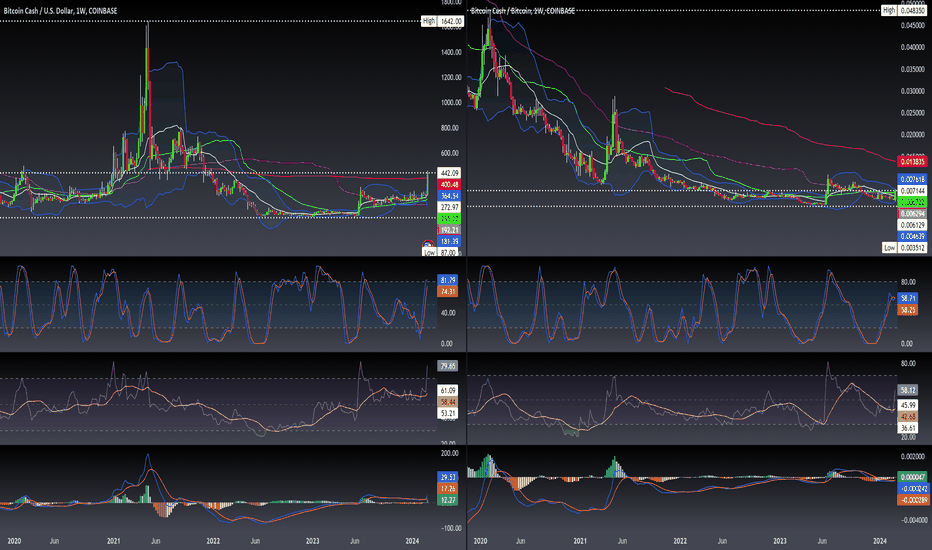Image resolution: width=932 pixels, height=550 pixels.
Task: Click the 800.00 price axis label
Action: click(450, 128)
